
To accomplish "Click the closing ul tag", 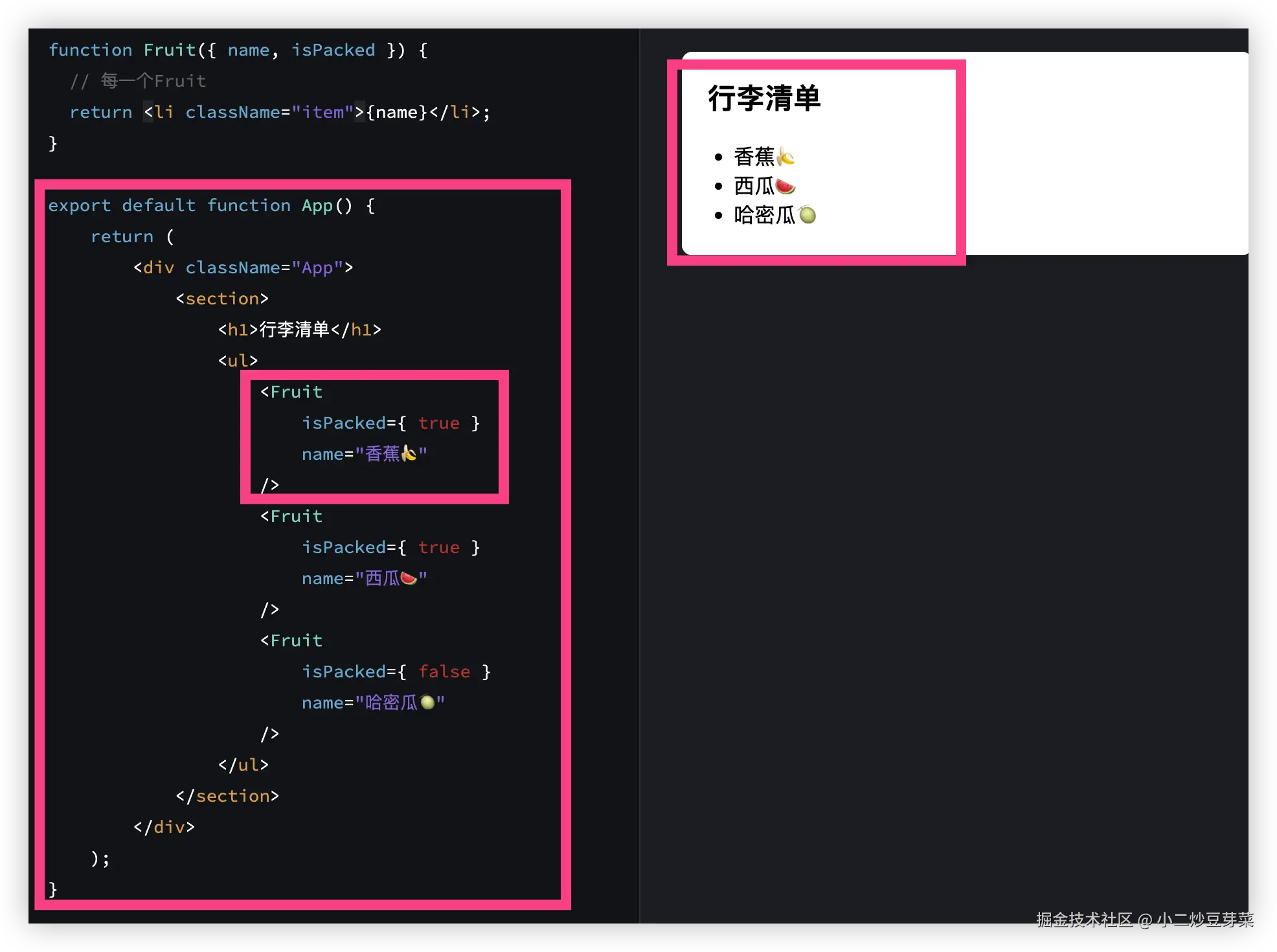I will pyautogui.click(x=243, y=765).
